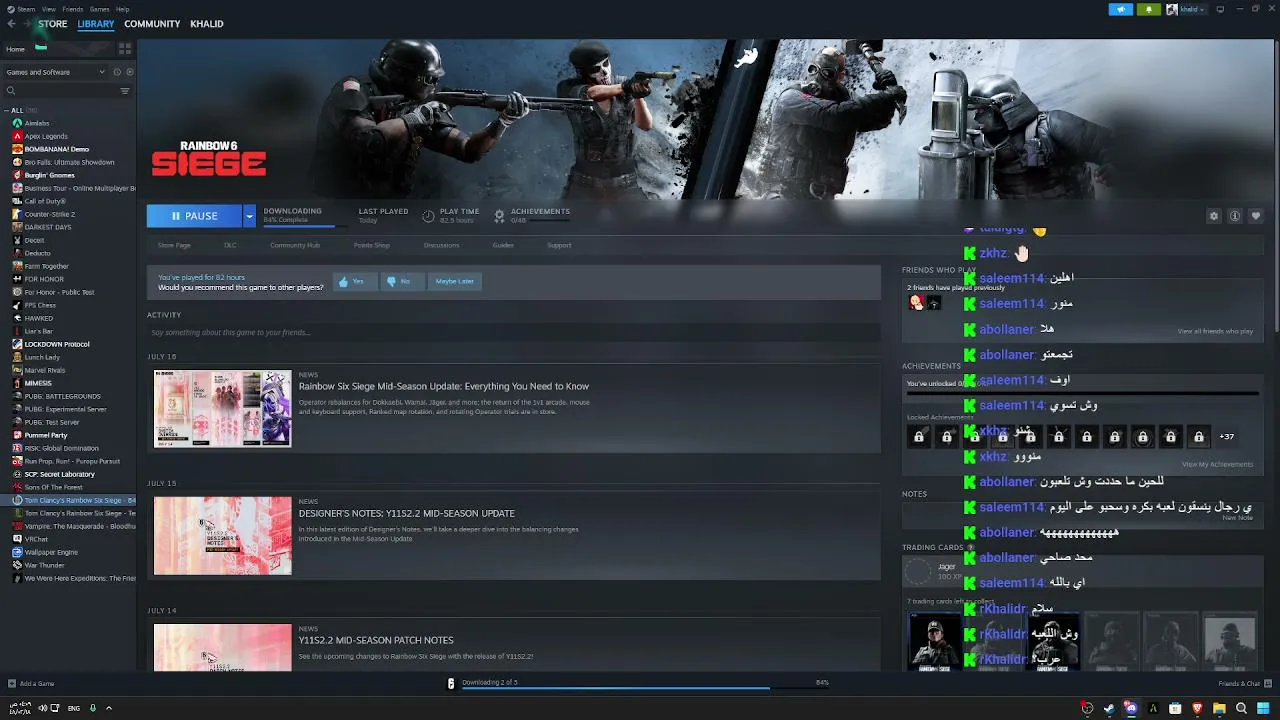
Task: Open dropdown arrow beside Pause button
Action: 249,216
